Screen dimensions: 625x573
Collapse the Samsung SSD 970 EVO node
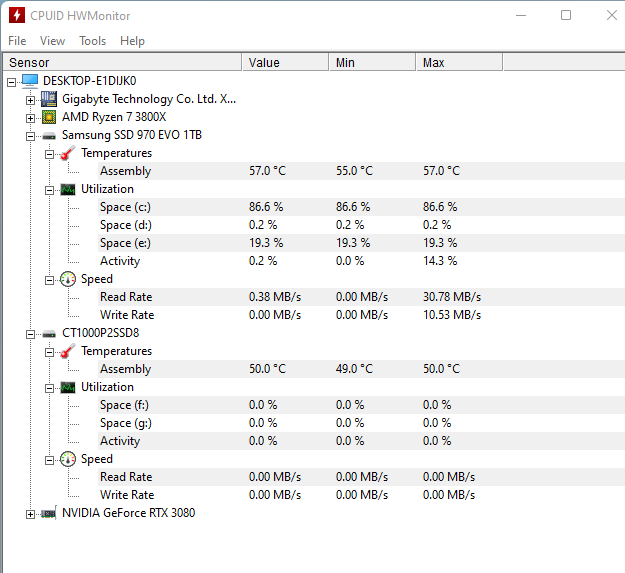pos(30,137)
